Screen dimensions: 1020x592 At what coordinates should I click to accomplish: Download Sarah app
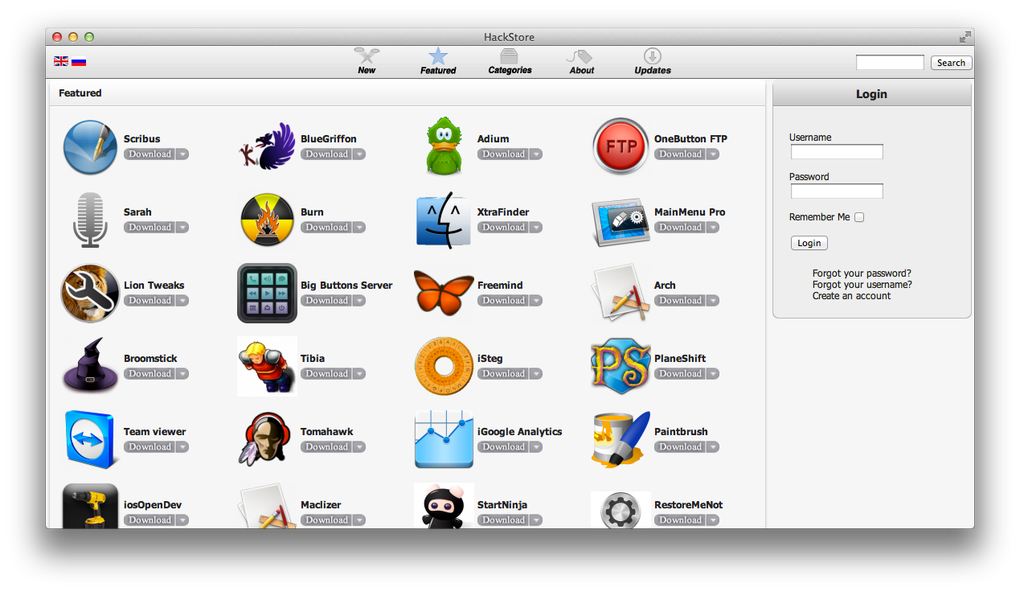(150, 227)
